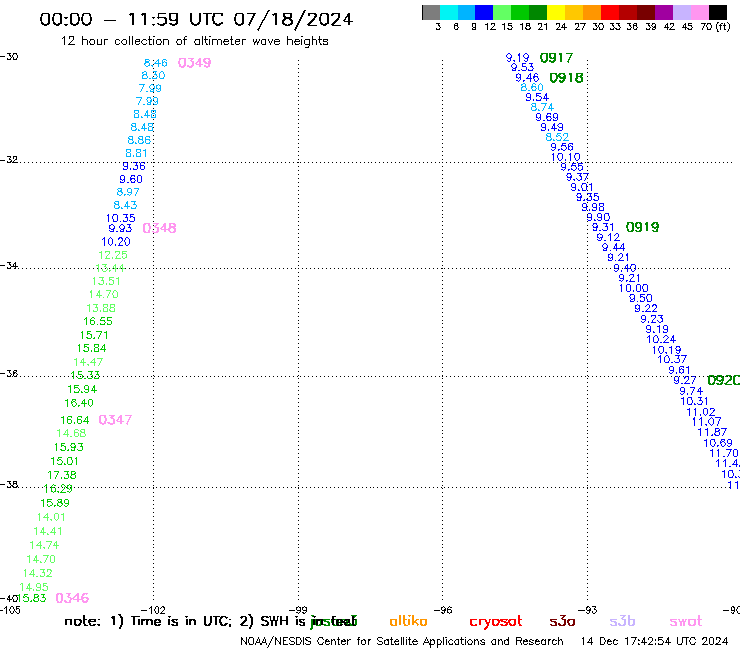Image resolution: width=740 pixels, height=650 pixels.
Task: Click the longitude axis label -96
Action: click(443, 610)
